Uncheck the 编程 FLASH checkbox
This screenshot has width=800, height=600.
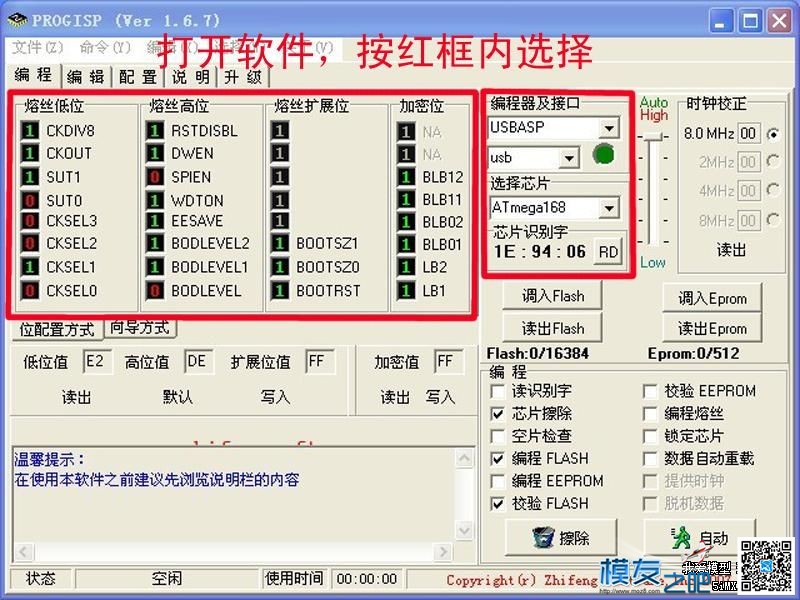[x=497, y=459]
